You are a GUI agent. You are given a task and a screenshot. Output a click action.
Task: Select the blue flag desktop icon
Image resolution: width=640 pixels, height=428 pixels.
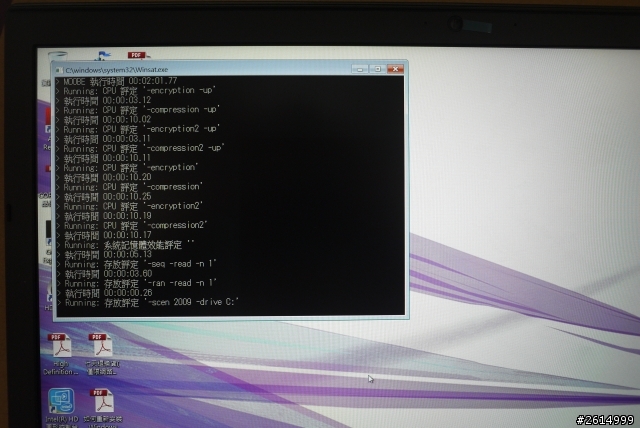click(x=102, y=55)
